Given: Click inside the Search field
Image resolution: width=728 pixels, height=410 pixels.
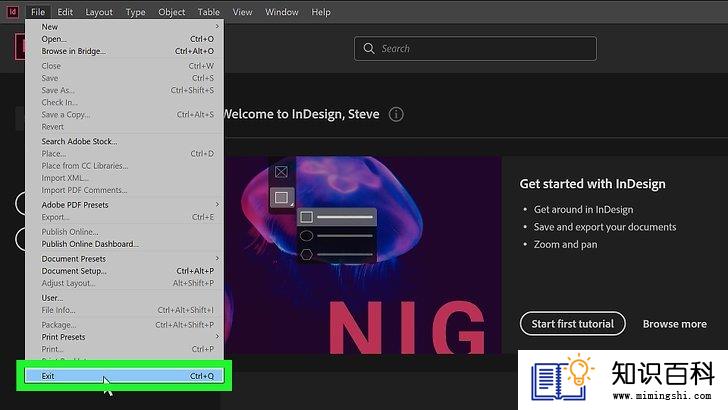Looking at the screenshot, I should click(475, 48).
